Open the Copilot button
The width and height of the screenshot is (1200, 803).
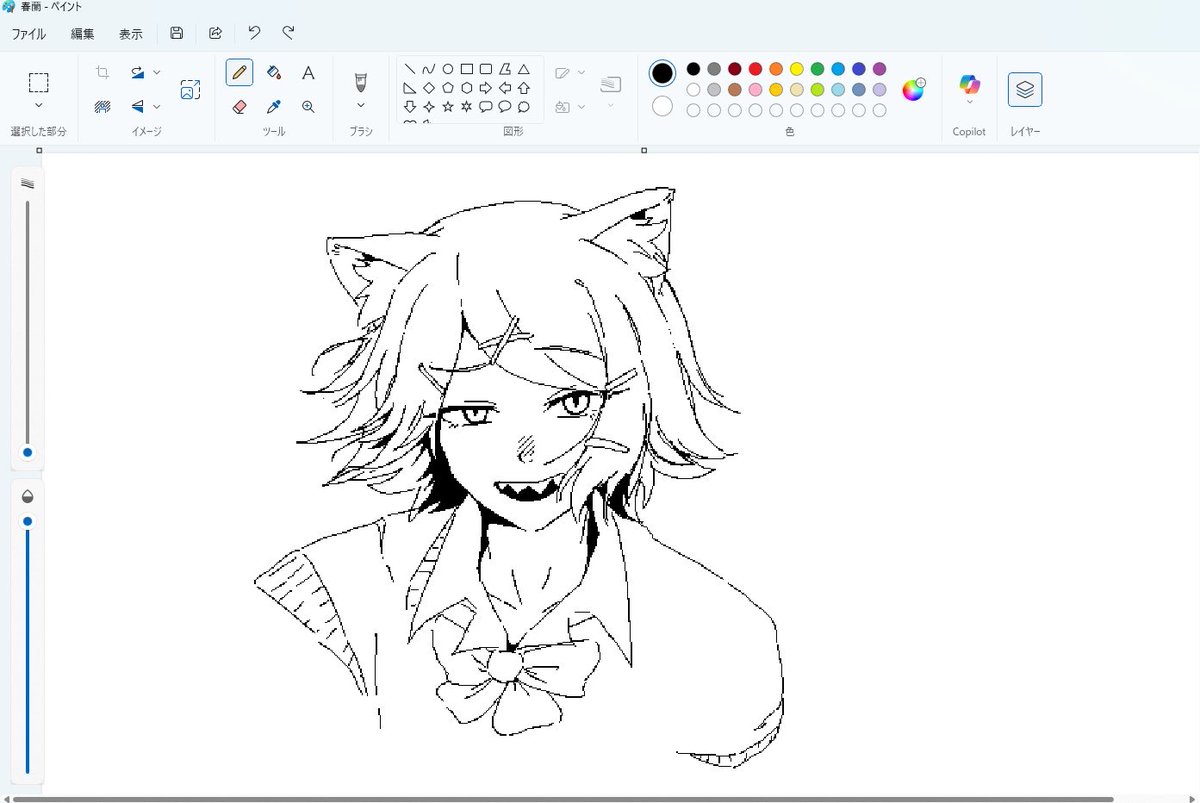969,89
